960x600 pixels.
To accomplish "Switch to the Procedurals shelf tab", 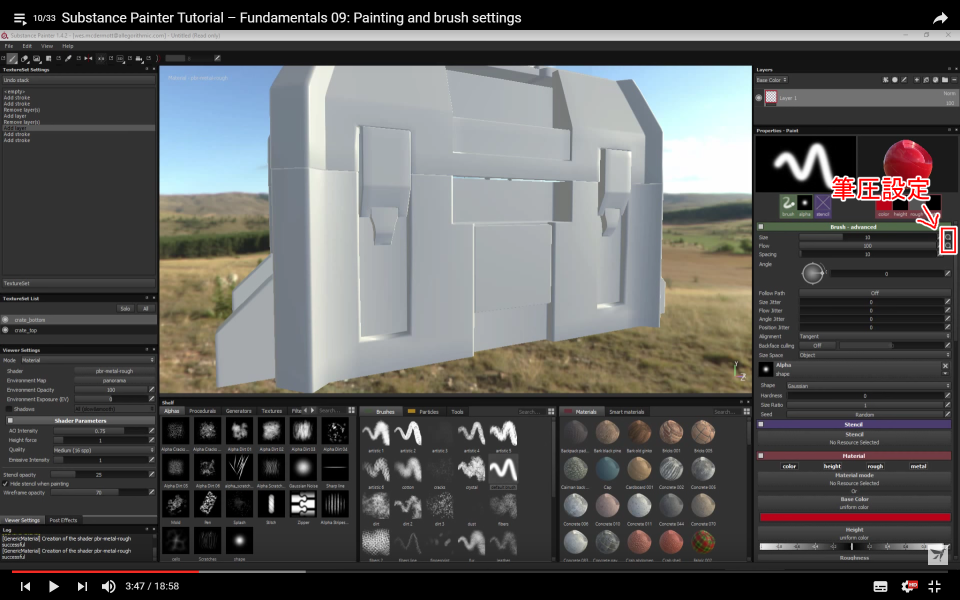I will pos(203,411).
